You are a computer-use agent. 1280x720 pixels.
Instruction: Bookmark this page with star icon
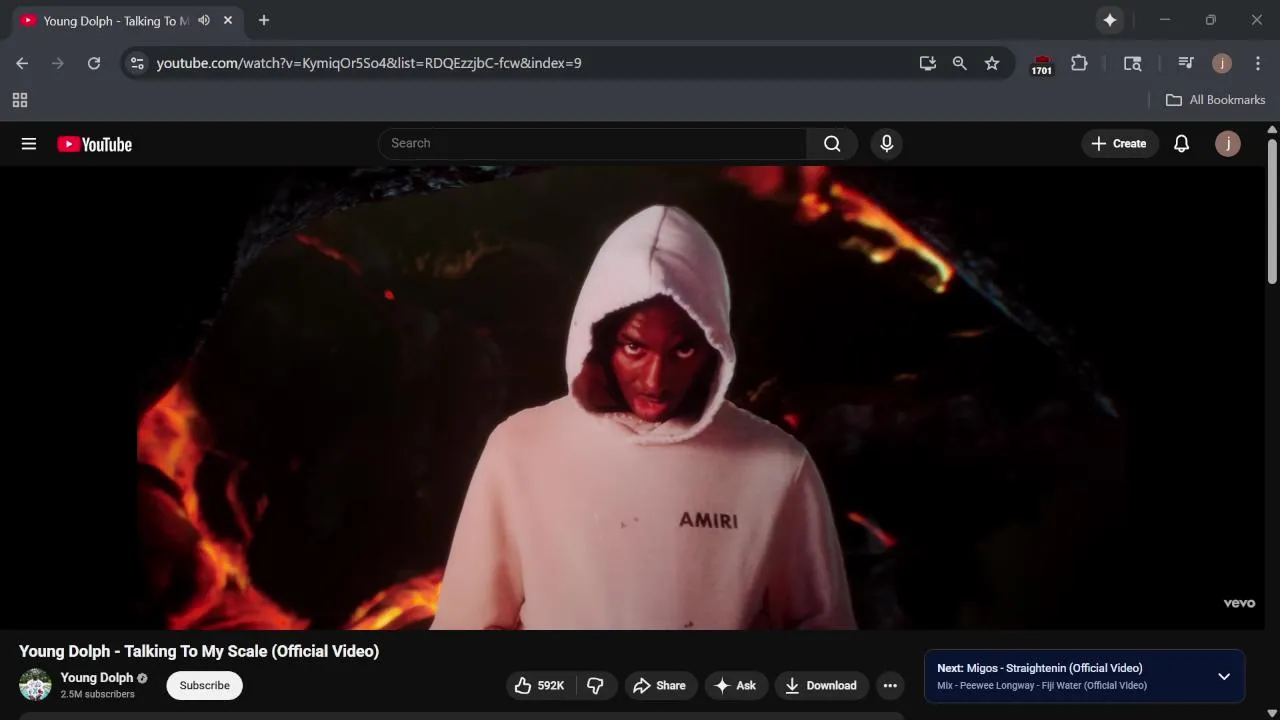[x=992, y=63]
